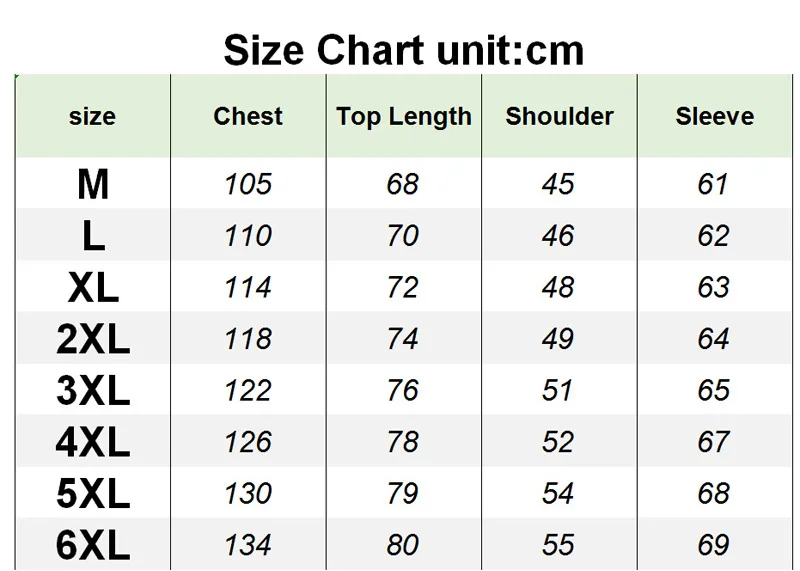The height and width of the screenshot is (571, 800).
Task: Click the Size Chart unit:cm title
Action: (404, 50)
